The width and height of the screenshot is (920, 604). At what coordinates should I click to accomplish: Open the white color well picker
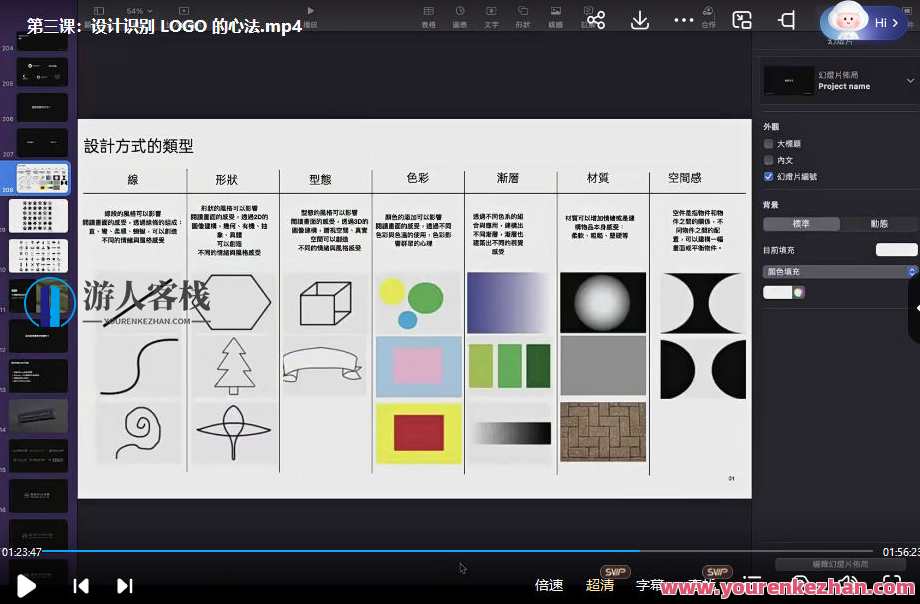(x=777, y=292)
